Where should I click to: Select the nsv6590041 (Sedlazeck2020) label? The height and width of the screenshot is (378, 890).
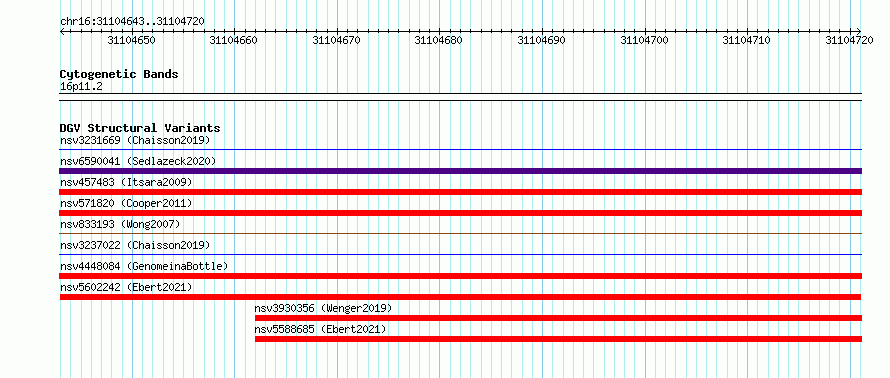click(138, 161)
